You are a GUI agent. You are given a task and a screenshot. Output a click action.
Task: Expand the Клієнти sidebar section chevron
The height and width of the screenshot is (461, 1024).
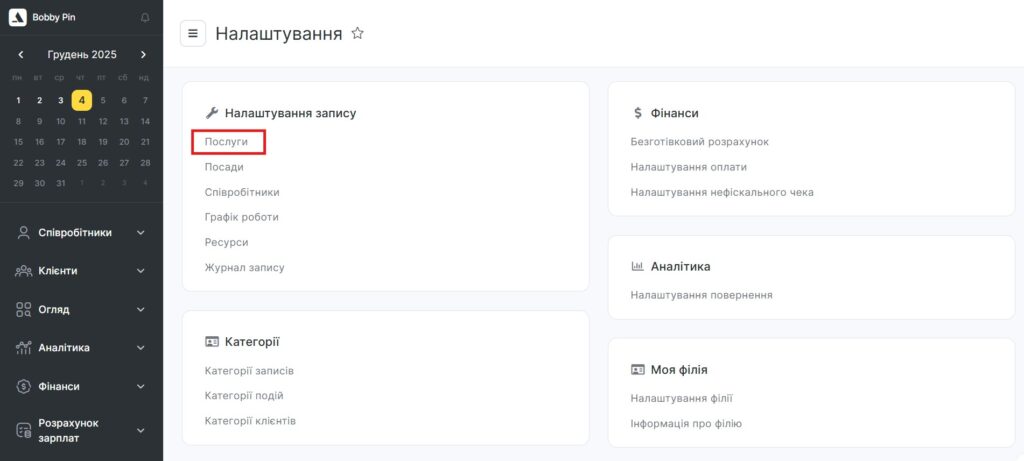pos(141,271)
